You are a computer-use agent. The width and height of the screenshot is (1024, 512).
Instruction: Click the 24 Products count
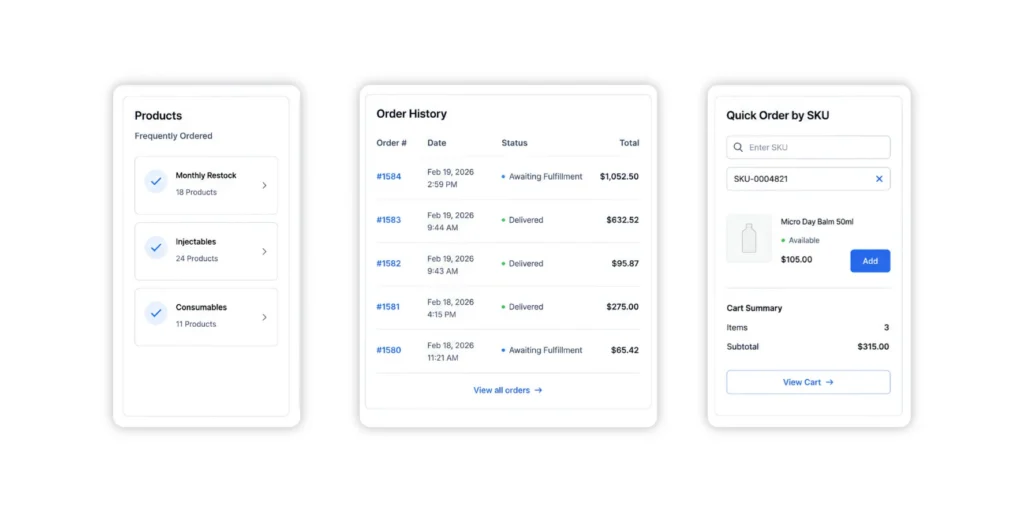(x=197, y=259)
